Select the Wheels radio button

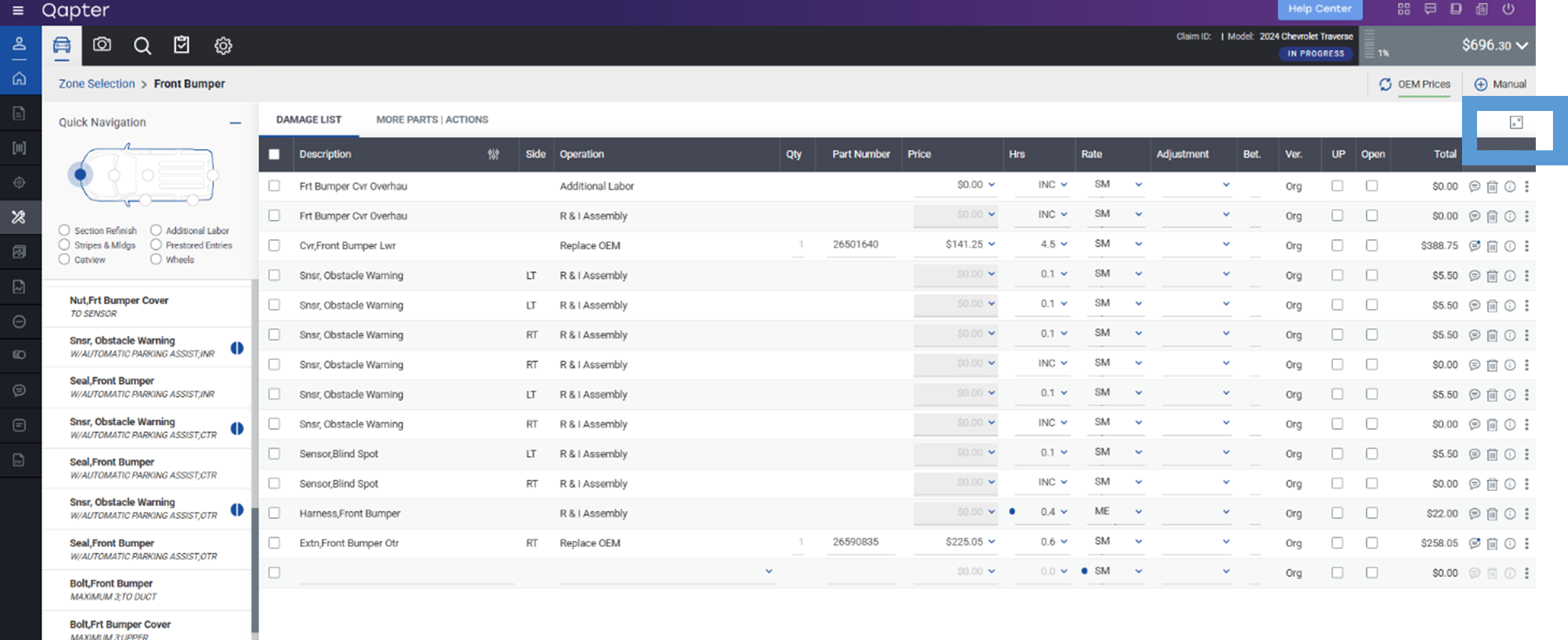(x=156, y=260)
